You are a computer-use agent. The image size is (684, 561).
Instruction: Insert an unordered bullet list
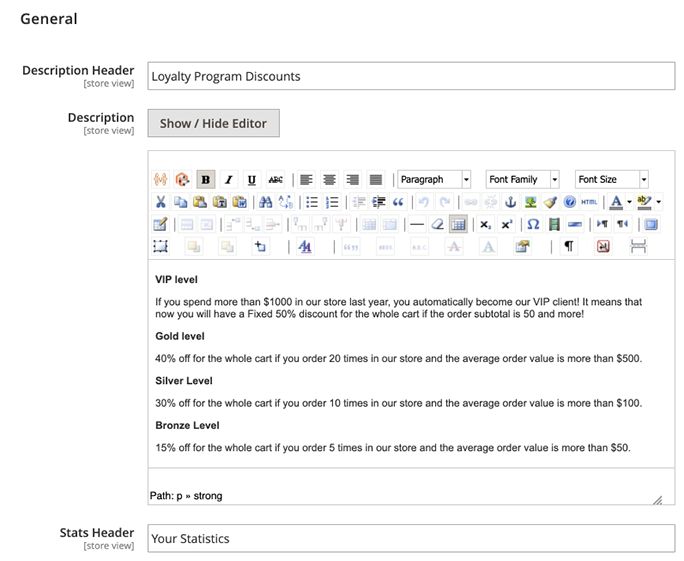tap(312, 202)
